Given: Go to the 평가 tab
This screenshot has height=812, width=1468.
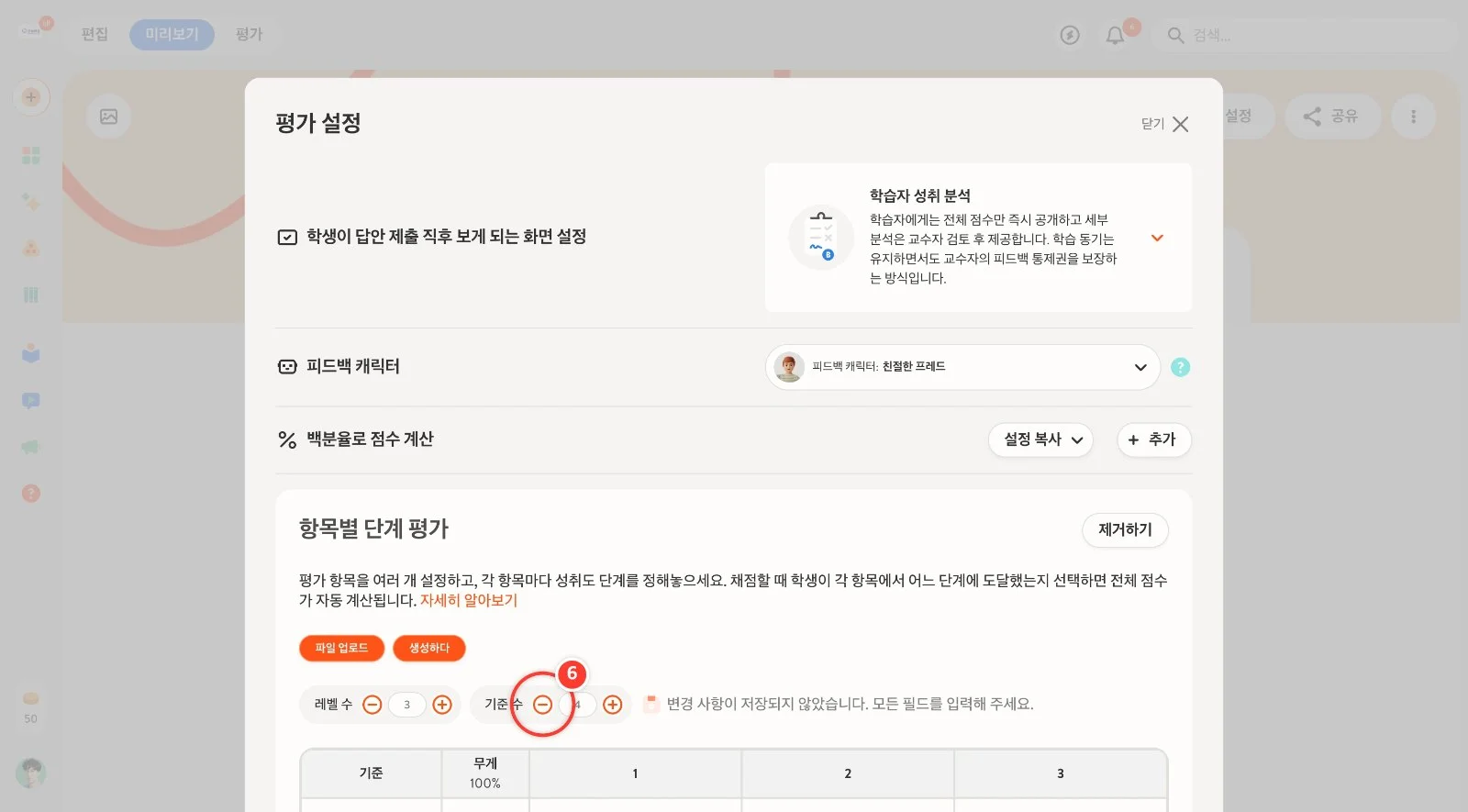Looking at the screenshot, I should [x=249, y=35].
